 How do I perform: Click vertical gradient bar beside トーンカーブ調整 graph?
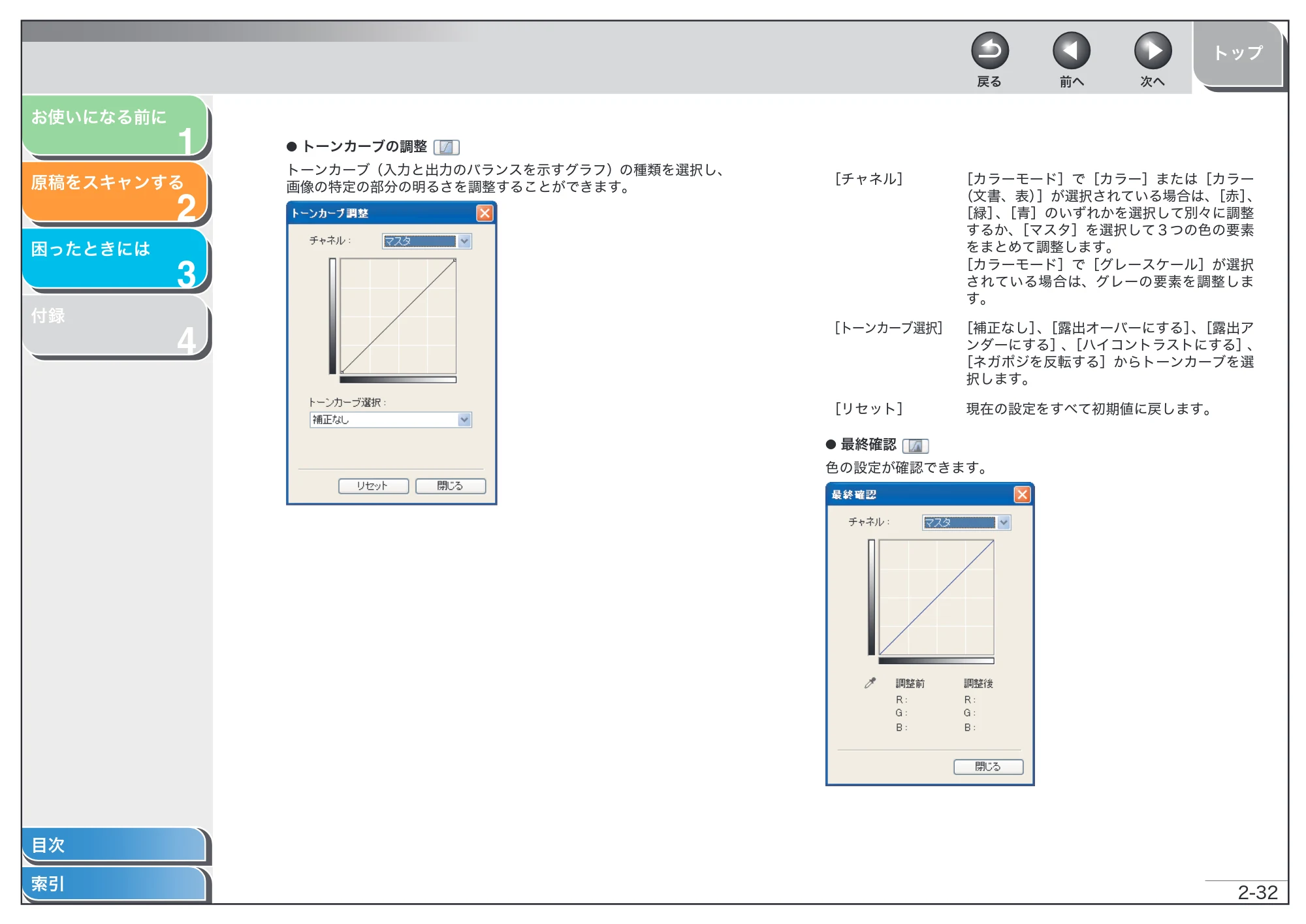click(x=332, y=317)
